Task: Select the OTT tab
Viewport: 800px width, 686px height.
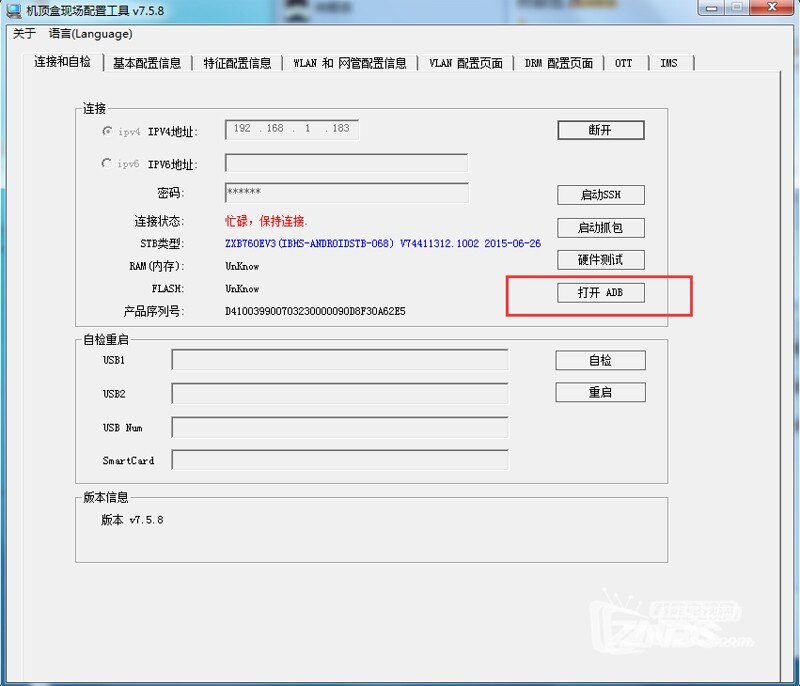Action: click(x=623, y=63)
